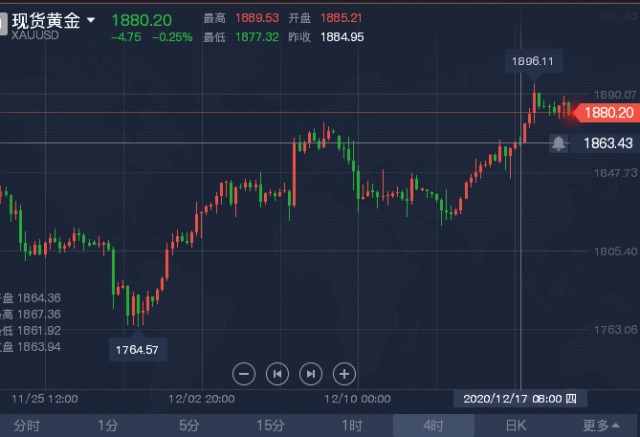This screenshot has width=640, height=437.
Task: Click the 1764.57 low price marker
Action: point(138,350)
